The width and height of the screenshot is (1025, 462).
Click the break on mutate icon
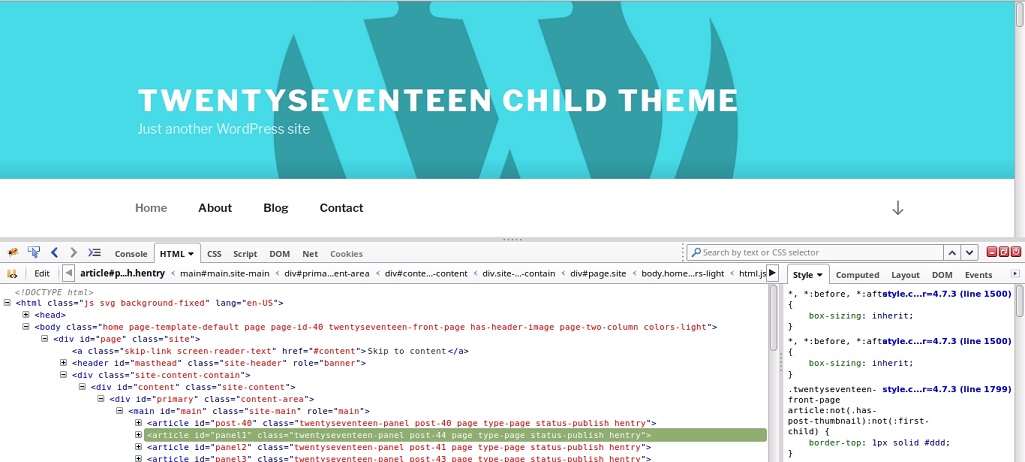(13, 273)
